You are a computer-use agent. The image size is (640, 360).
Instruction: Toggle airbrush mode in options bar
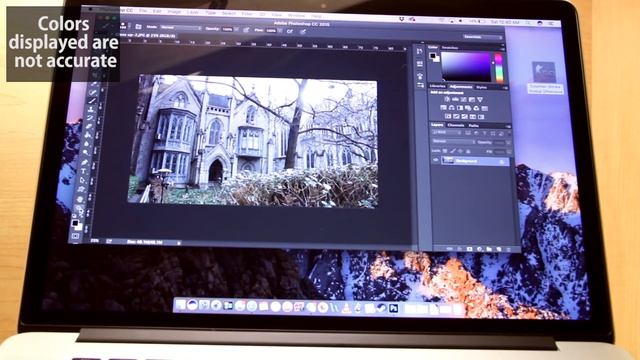290,31
